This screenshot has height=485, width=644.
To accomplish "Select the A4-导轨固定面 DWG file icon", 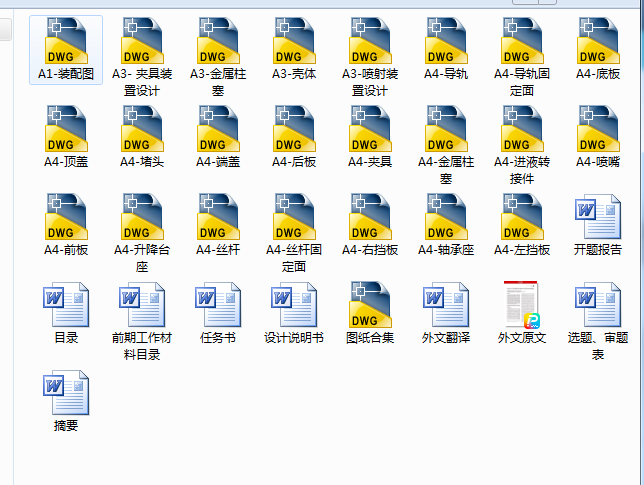I will coord(522,40).
